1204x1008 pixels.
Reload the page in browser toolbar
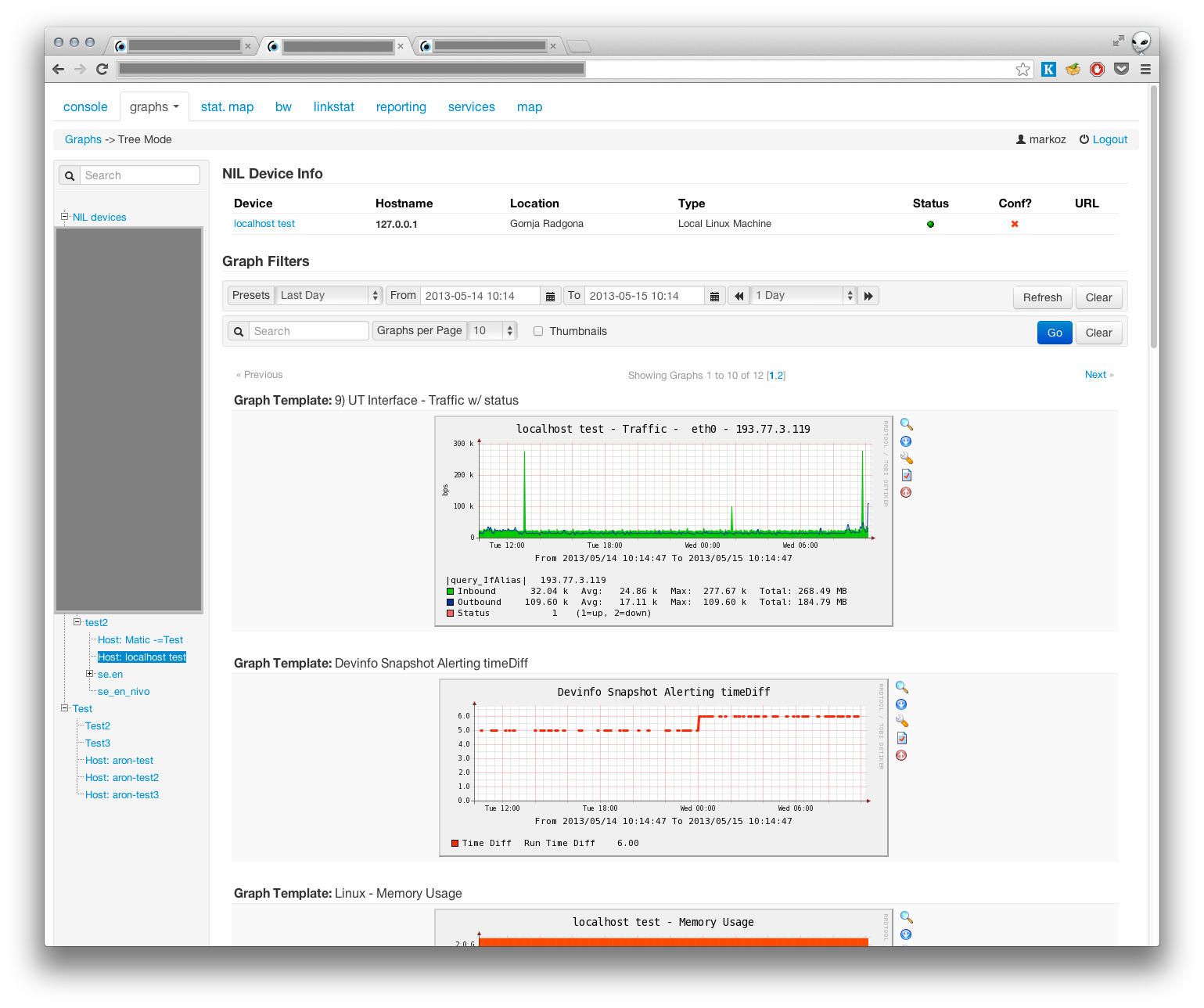102,69
